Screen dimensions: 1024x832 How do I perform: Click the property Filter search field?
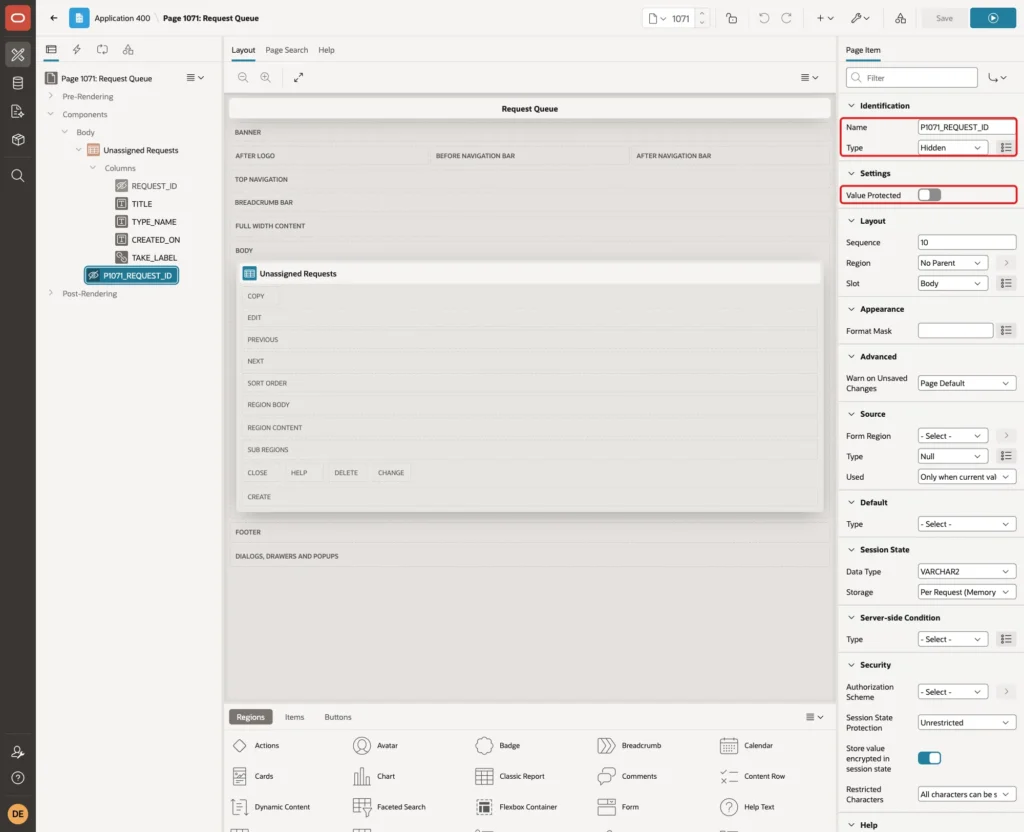tap(912, 78)
